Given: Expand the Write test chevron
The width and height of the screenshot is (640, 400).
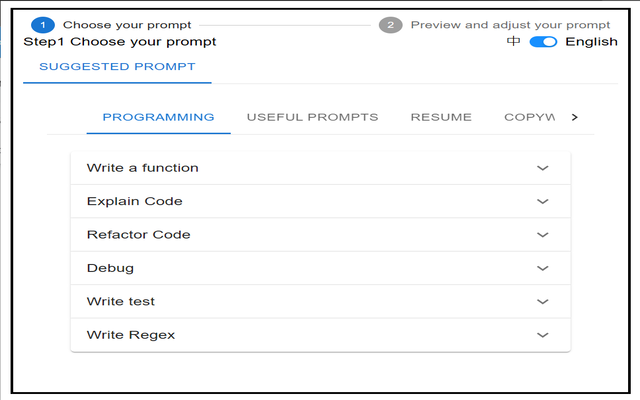Looking at the screenshot, I should tap(542, 302).
